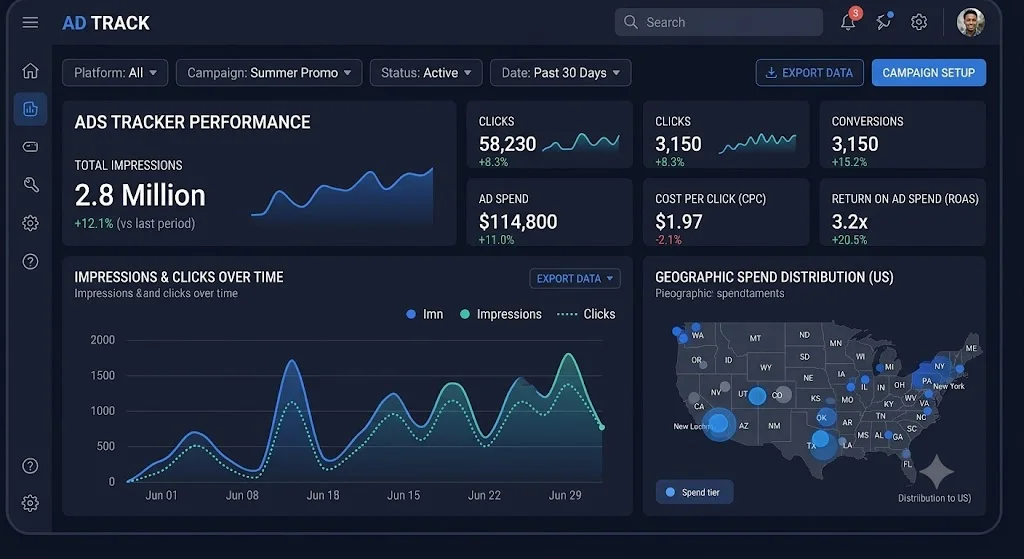Go to Home in the sidebar

[x=30, y=71]
